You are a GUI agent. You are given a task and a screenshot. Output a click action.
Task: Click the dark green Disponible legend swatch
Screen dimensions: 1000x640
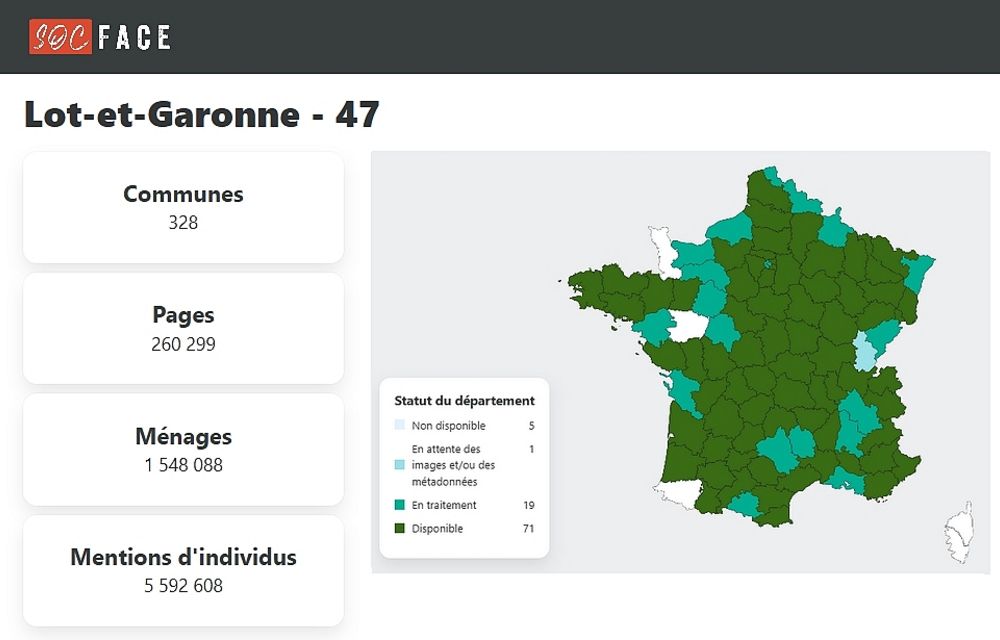tap(400, 529)
